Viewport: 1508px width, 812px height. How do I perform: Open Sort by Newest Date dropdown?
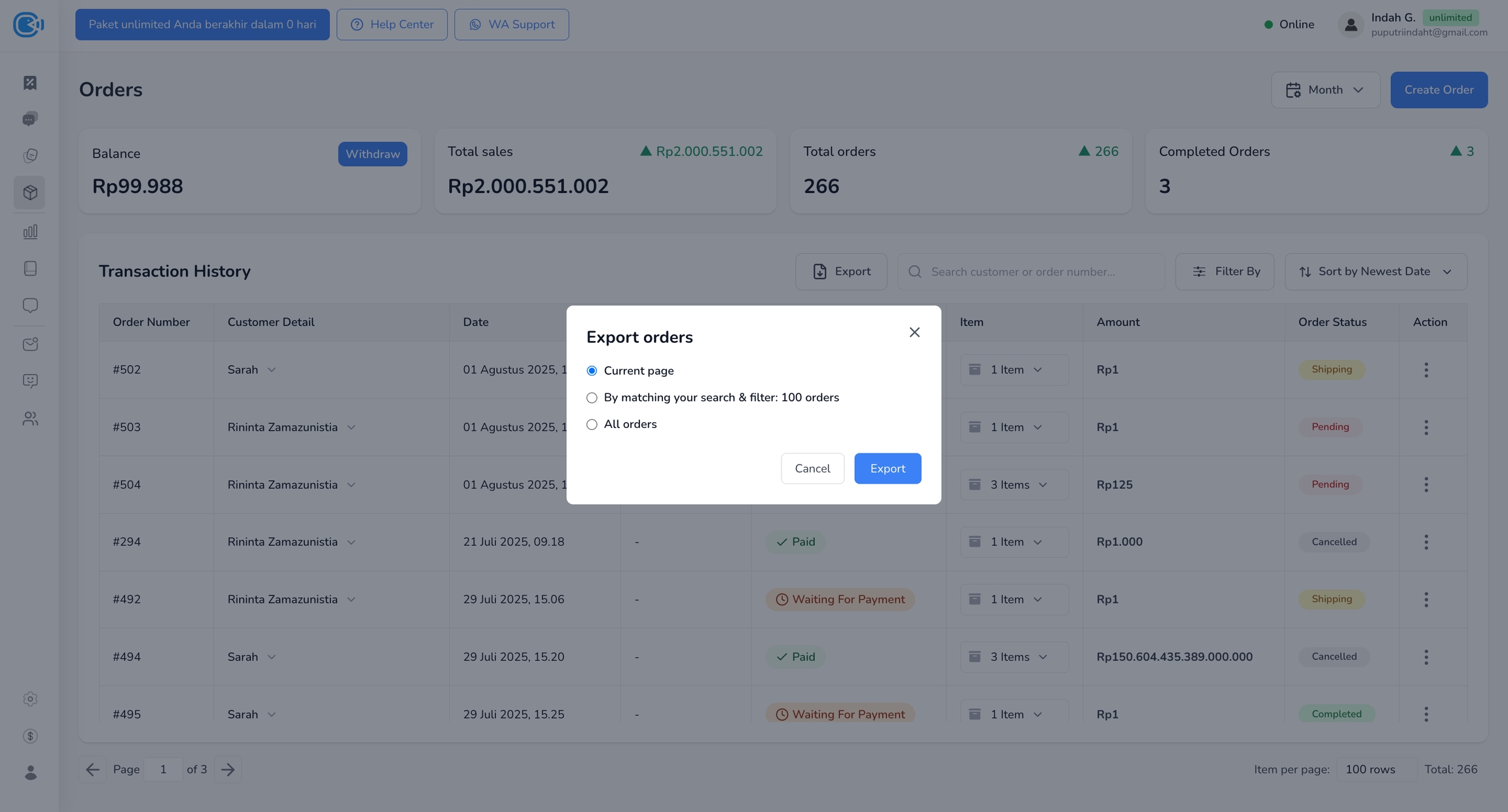coord(1375,272)
